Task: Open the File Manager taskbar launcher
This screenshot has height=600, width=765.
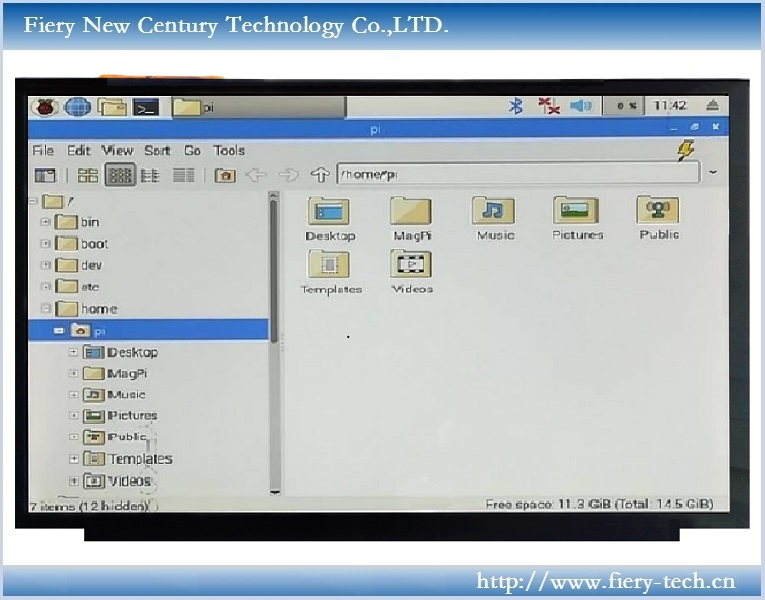Action: pos(112,106)
